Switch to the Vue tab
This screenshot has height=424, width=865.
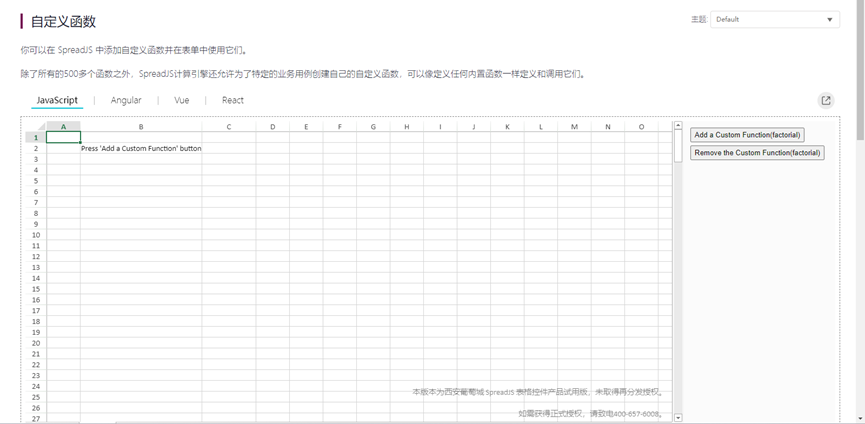(181, 100)
